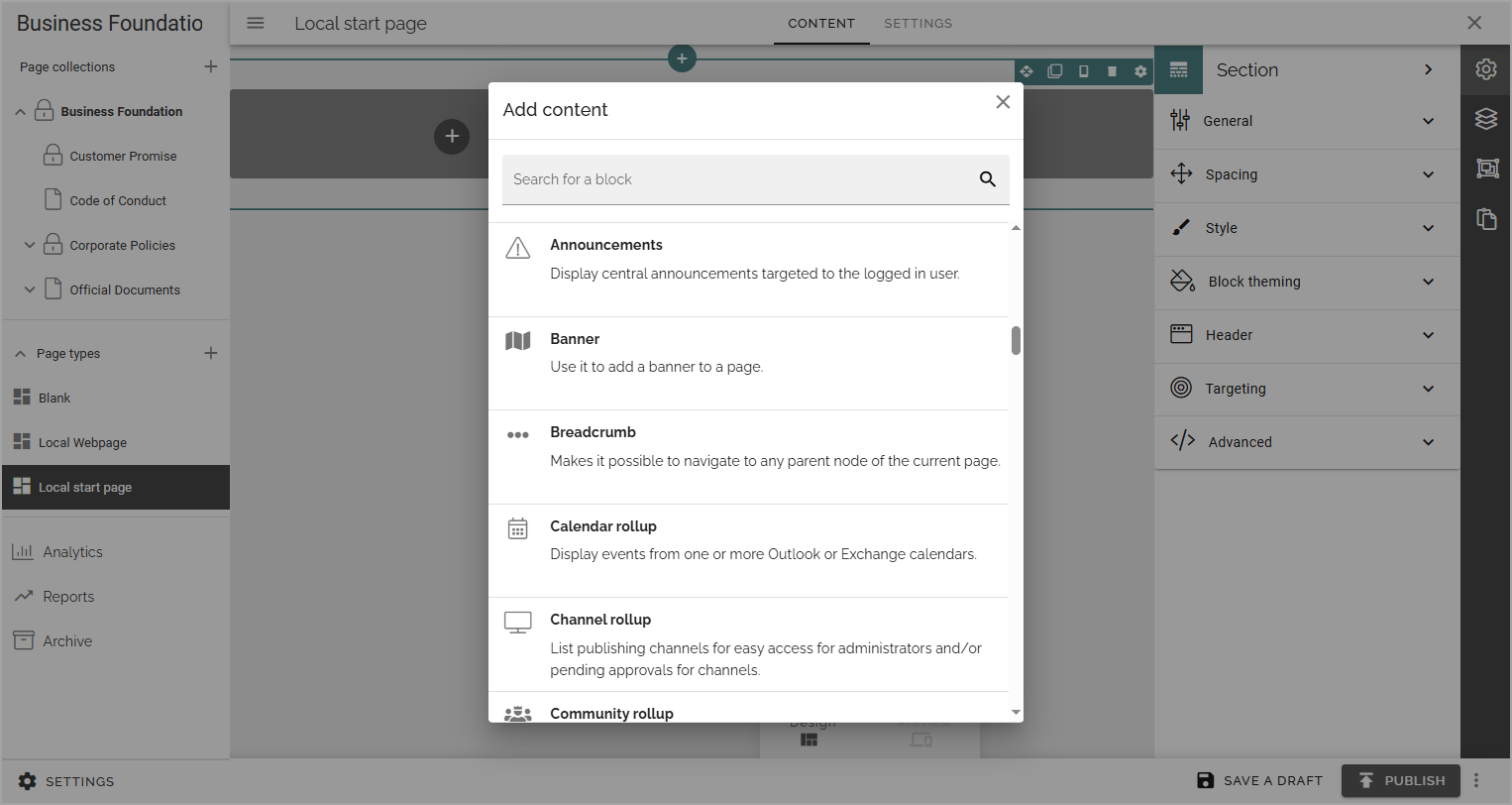Click the block list scrollbar thumb
The image size is (1512, 805).
pyautogui.click(x=1016, y=340)
